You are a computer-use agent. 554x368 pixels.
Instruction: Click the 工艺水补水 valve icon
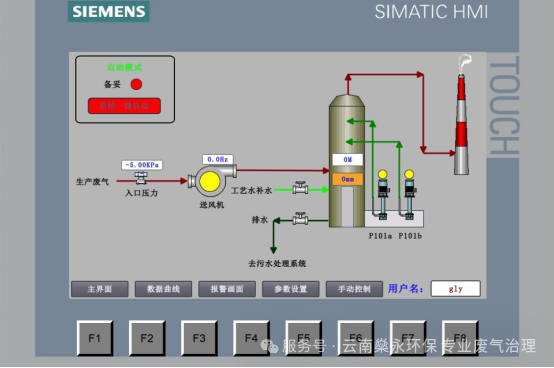(x=300, y=188)
